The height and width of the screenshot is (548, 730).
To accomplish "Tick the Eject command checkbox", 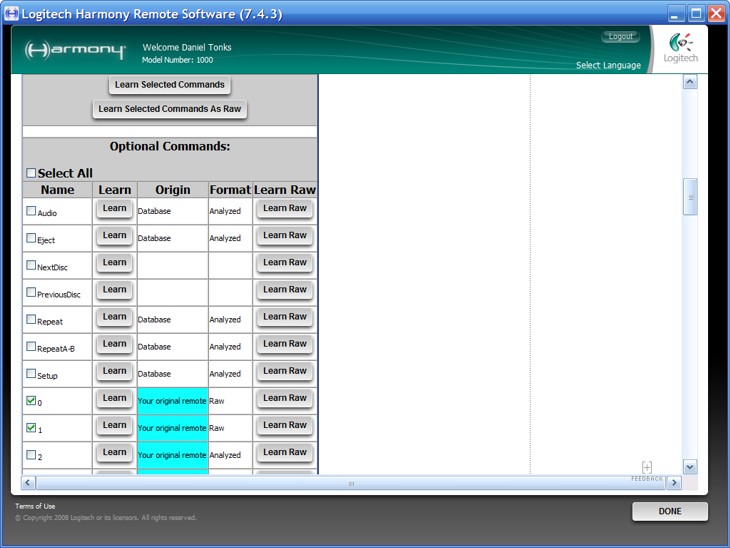I will click(31, 238).
